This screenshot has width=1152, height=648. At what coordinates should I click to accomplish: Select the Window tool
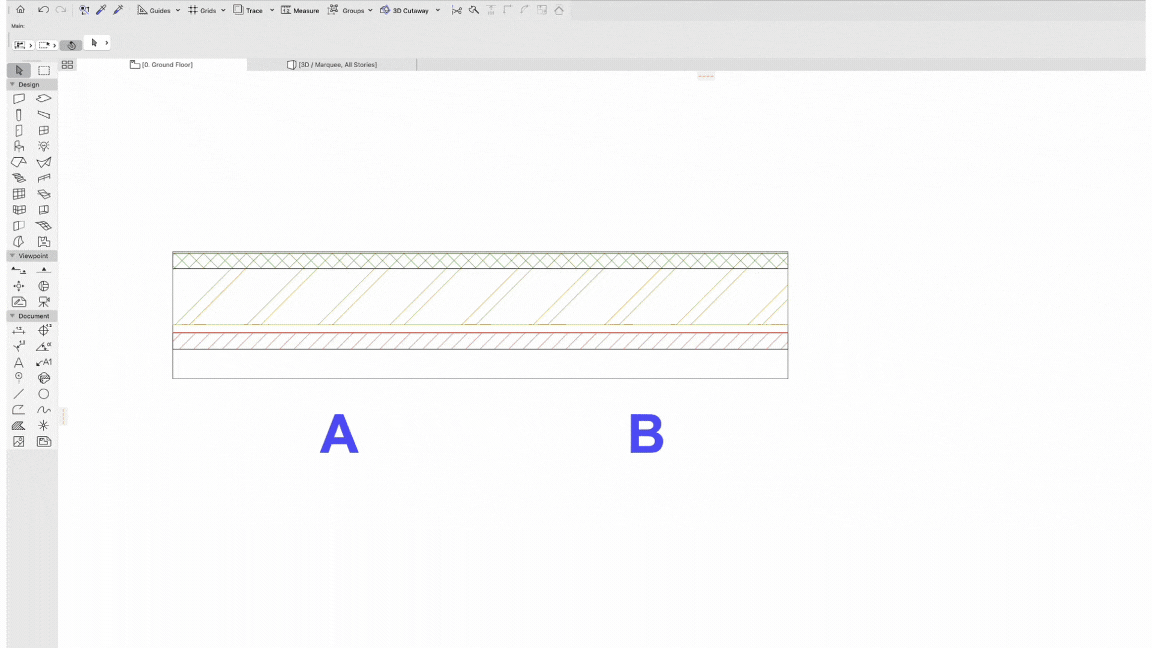(x=44, y=131)
